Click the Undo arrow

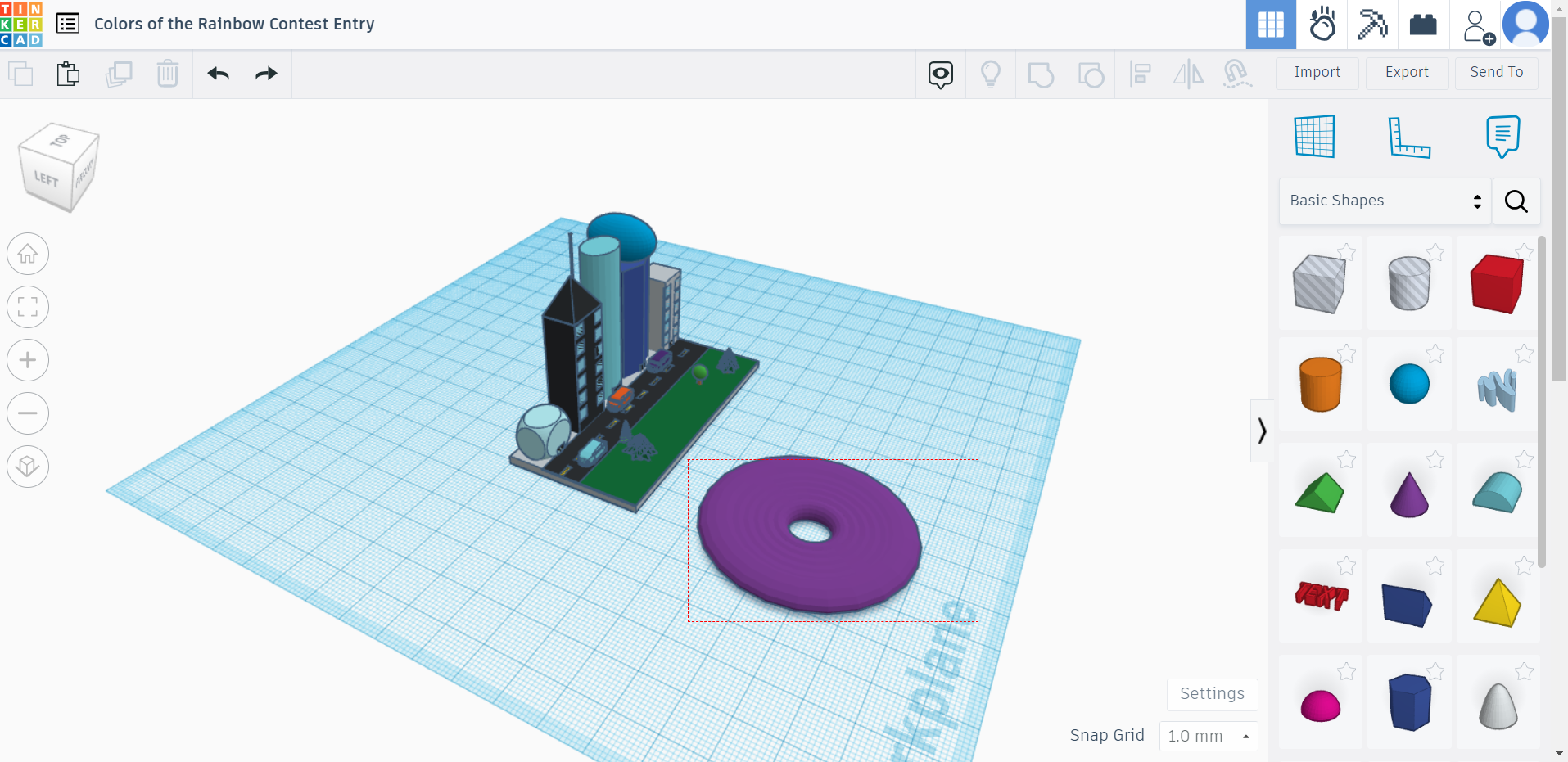[x=218, y=74]
